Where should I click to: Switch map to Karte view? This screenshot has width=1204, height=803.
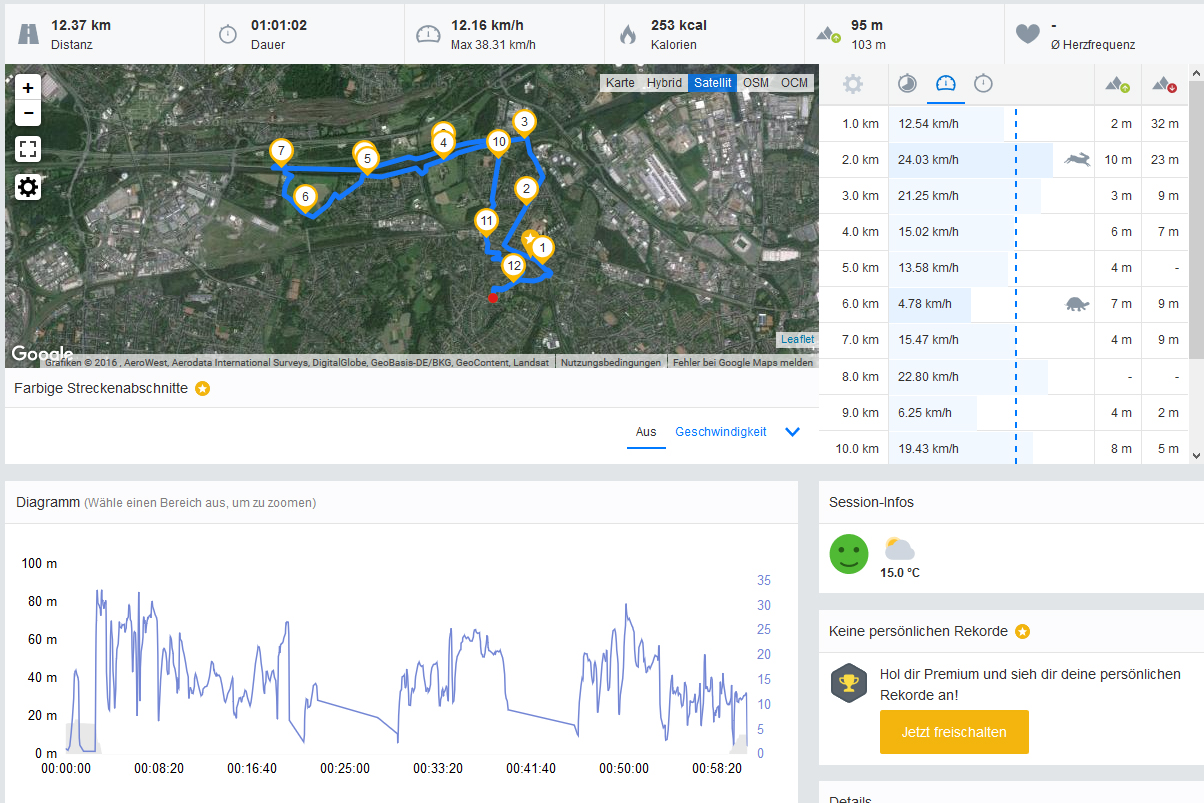pyautogui.click(x=620, y=83)
